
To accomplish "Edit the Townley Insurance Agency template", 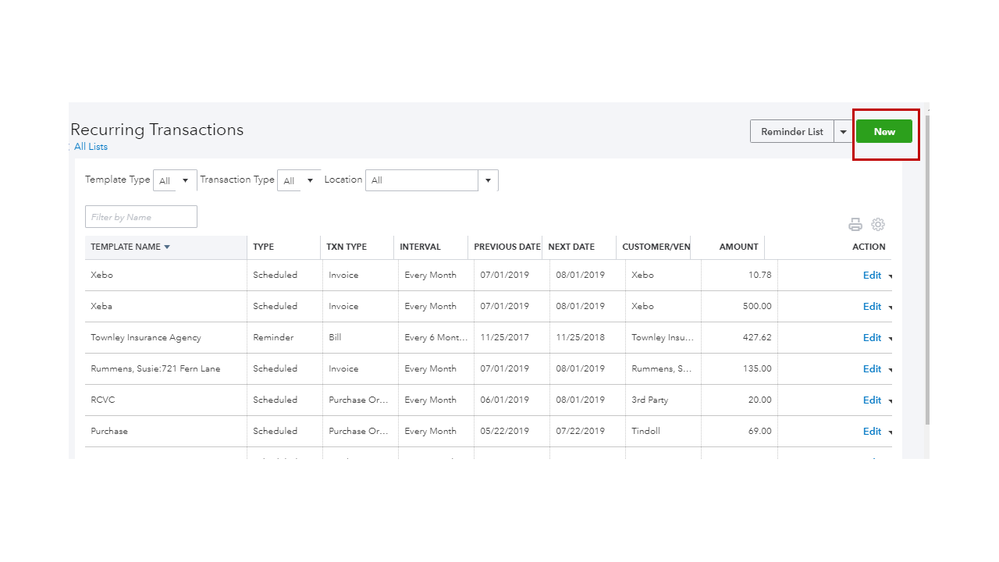I will (872, 338).
